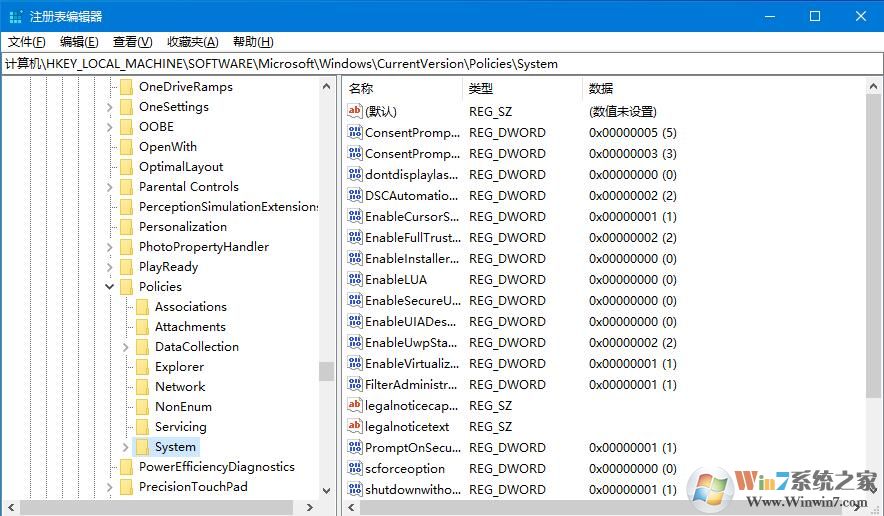
Task: Open the 编辑(E) menu
Action: click(79, 42)
